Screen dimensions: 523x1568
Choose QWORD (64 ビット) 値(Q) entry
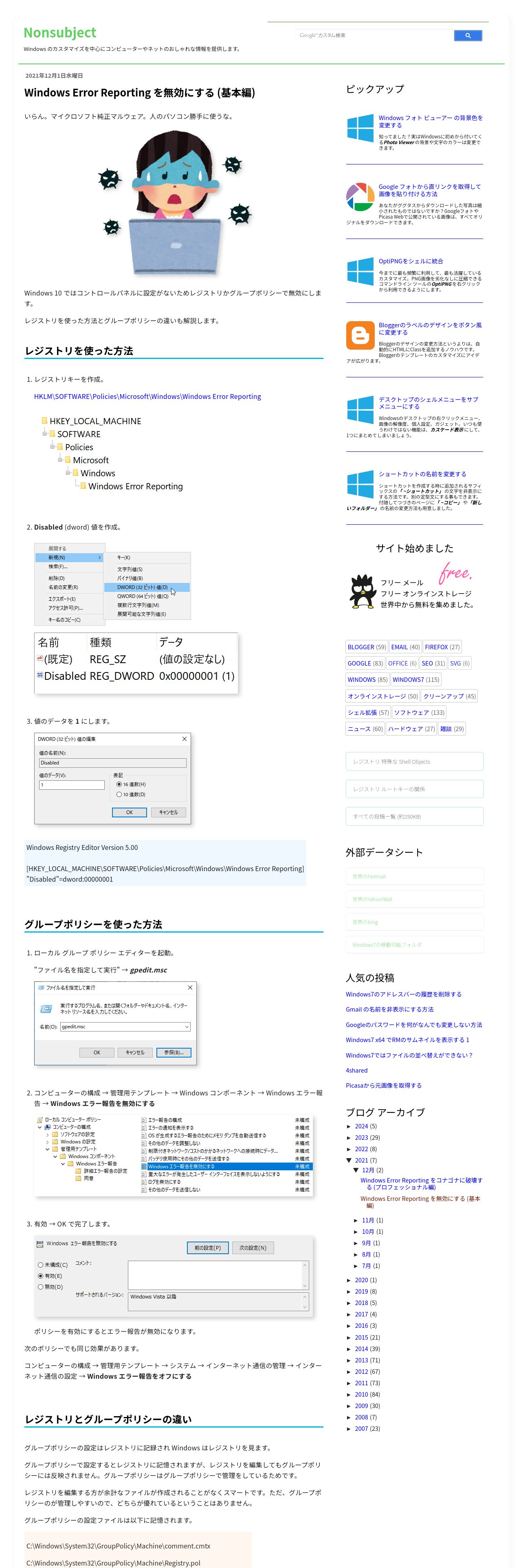pos(143,596)
